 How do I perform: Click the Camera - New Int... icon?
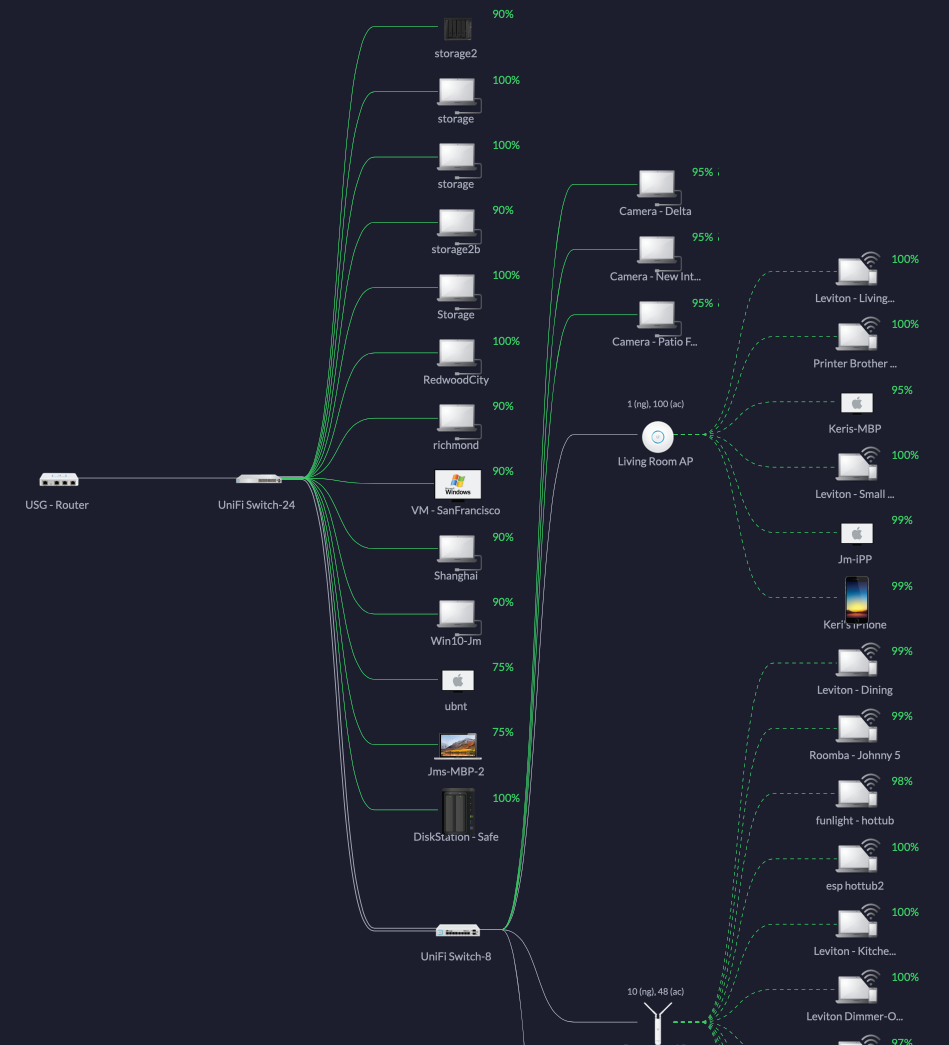click(x=660, y=252)
